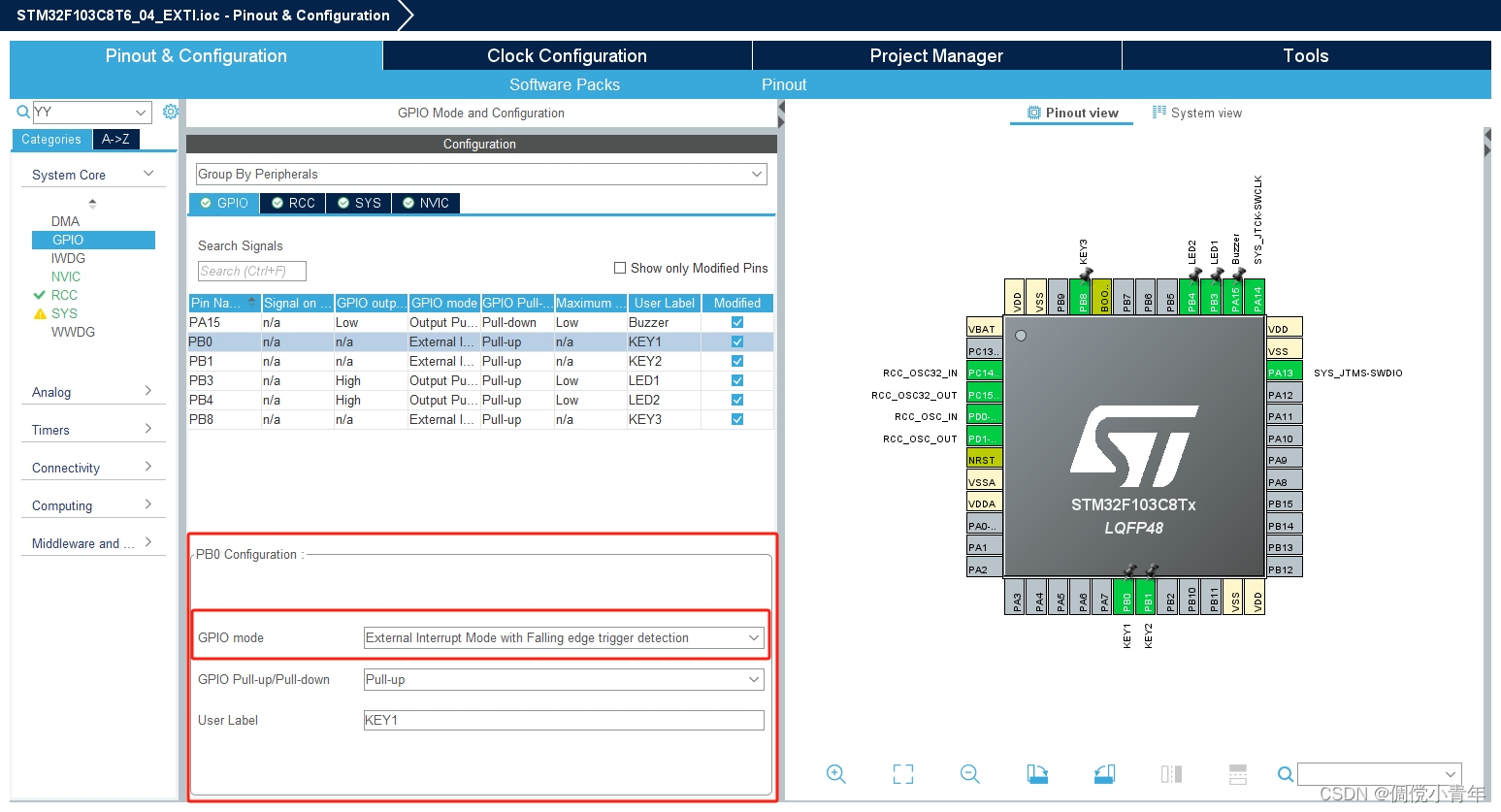Select the green PA13 pin on the chip
The width and height of the screenshot is (1501, 812).
coord(1283,372)
